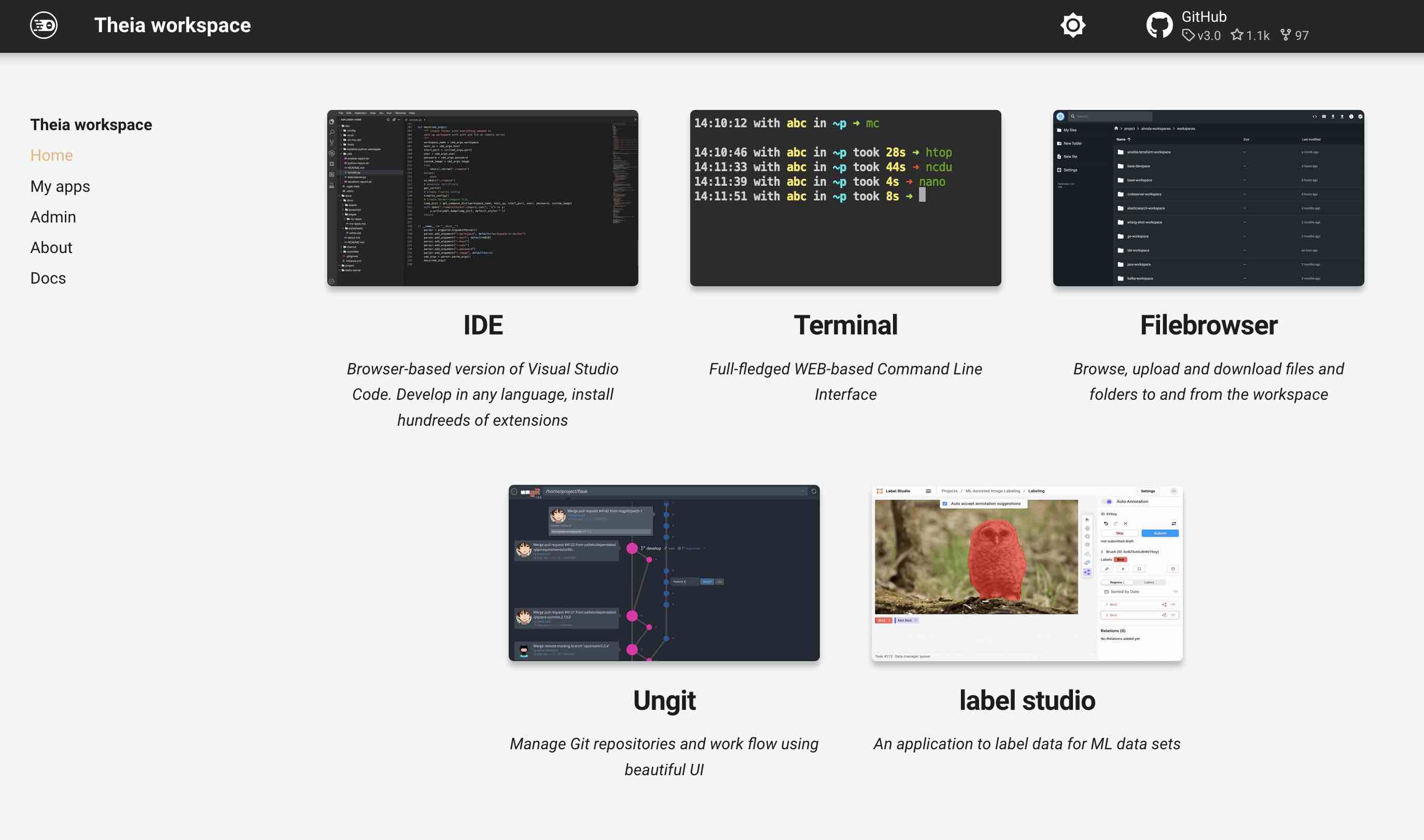Open Admin page in sidebar
Image resolution: width=1424 pixels, height=840 pixels.
(53, 217)
